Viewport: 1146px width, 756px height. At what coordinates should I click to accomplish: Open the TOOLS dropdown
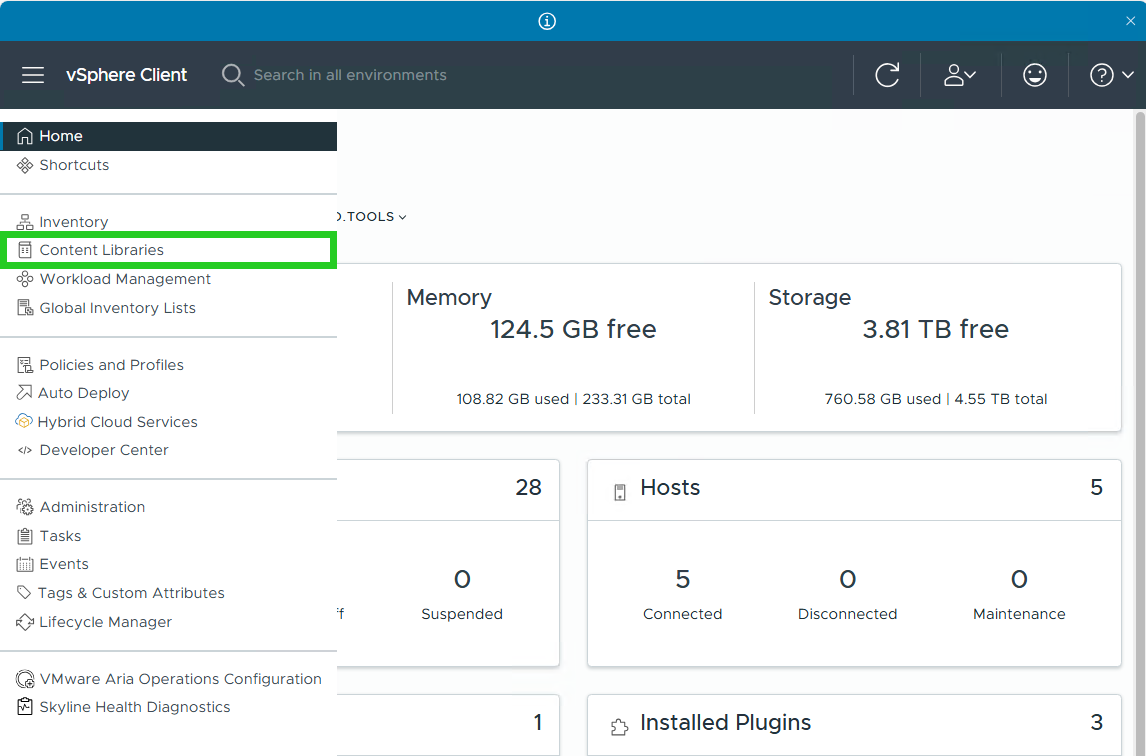pos(370,216)
